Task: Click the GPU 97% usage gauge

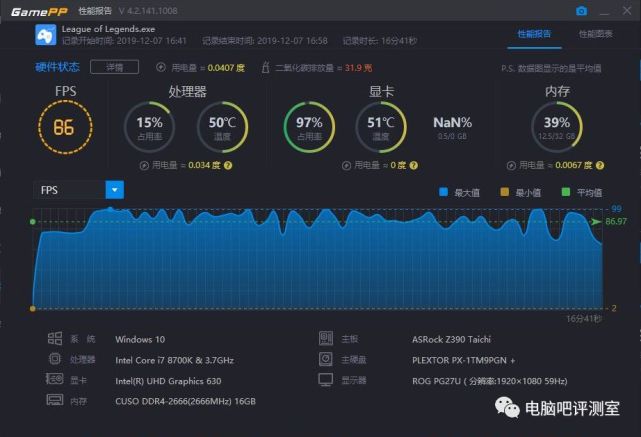Action: point(309,127)
